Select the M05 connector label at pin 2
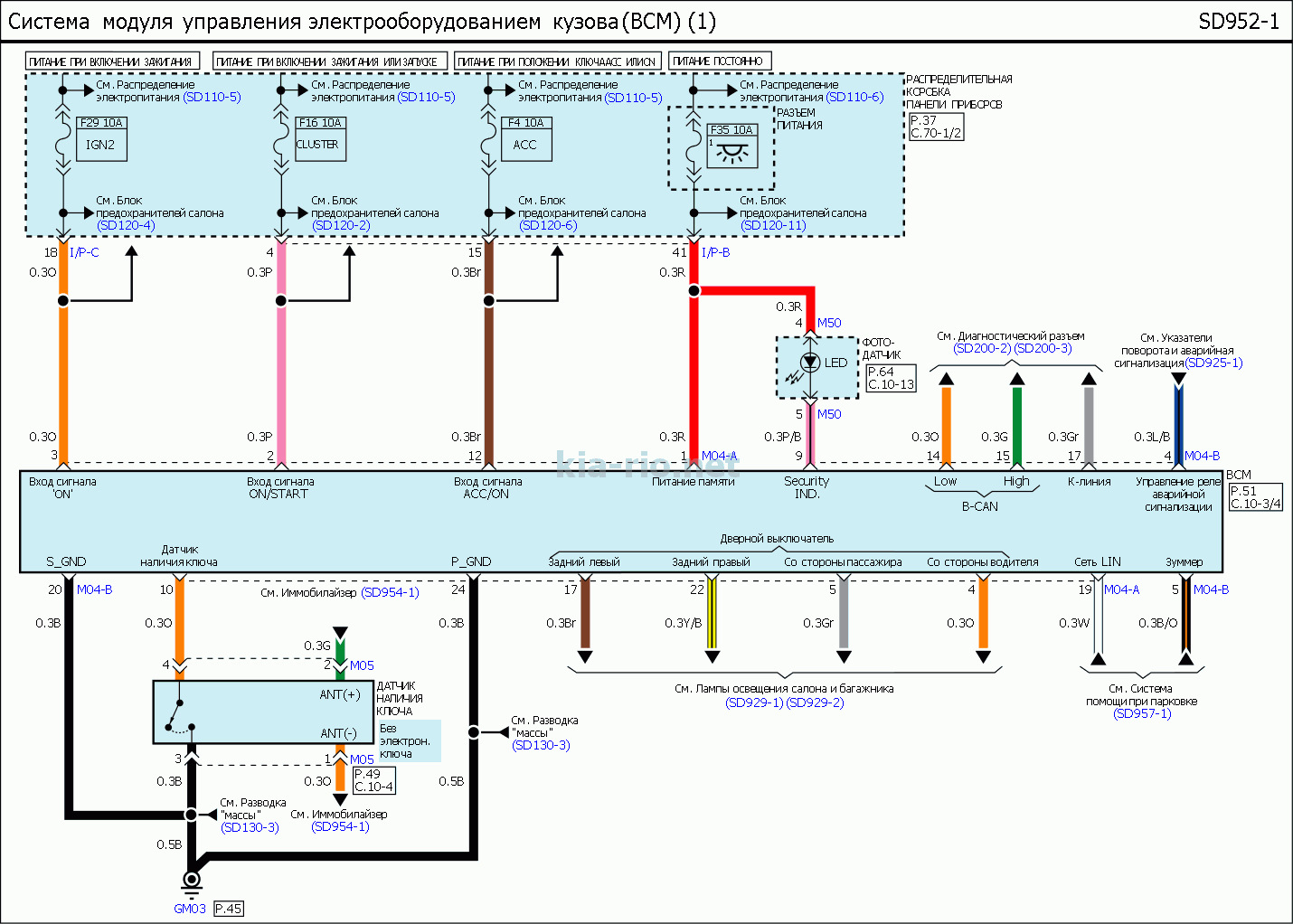 click(x=362, y=665)
